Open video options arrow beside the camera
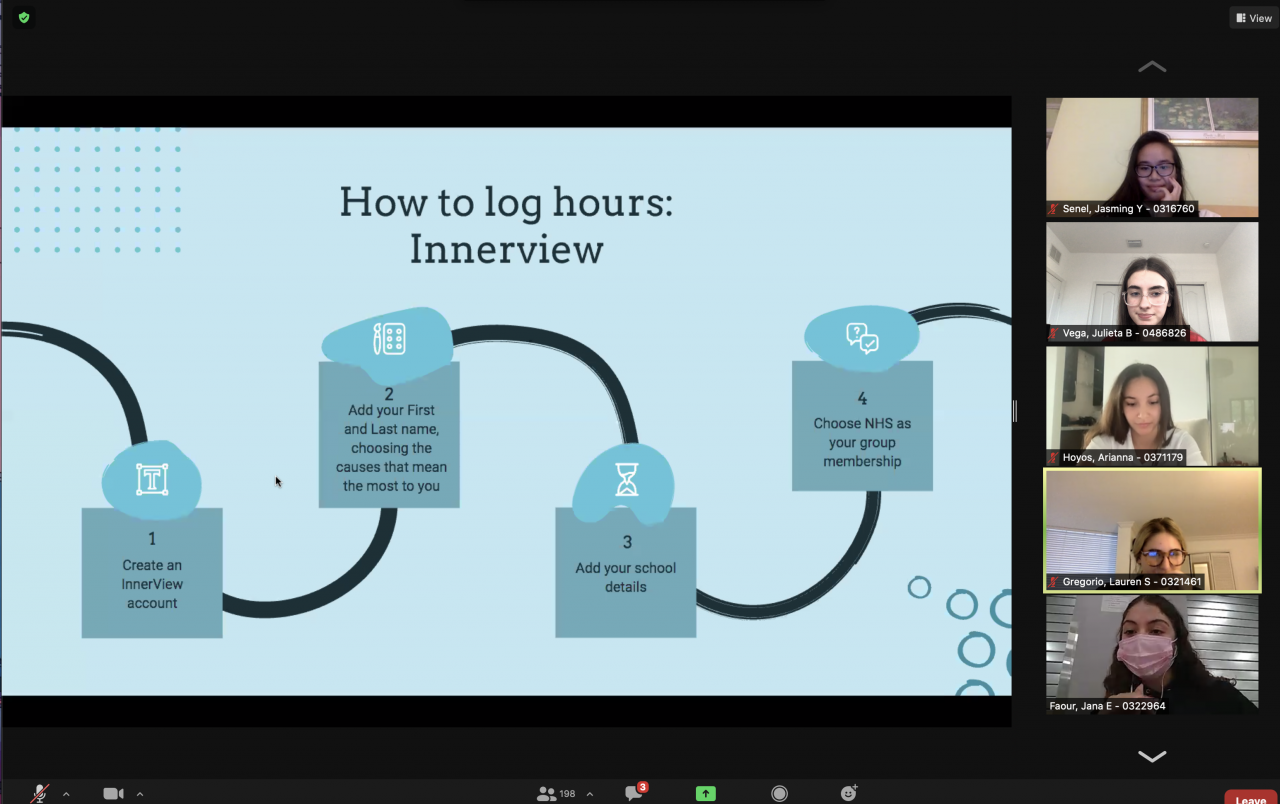Viewport: 1280px width, 804px height. pyautogui.click(x=139, y=794)
